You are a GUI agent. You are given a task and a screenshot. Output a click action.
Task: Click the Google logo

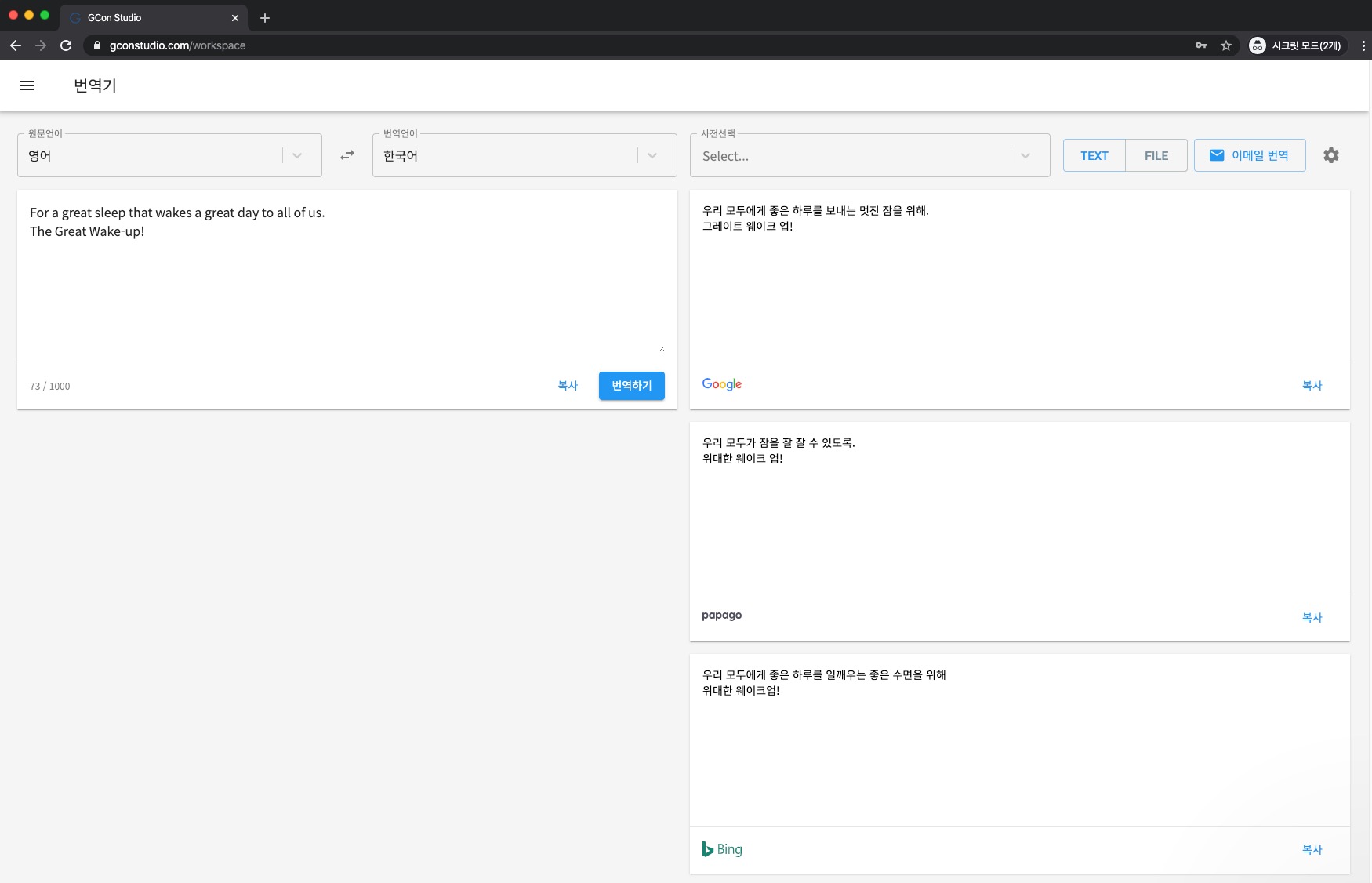click(x=722, y=384)
